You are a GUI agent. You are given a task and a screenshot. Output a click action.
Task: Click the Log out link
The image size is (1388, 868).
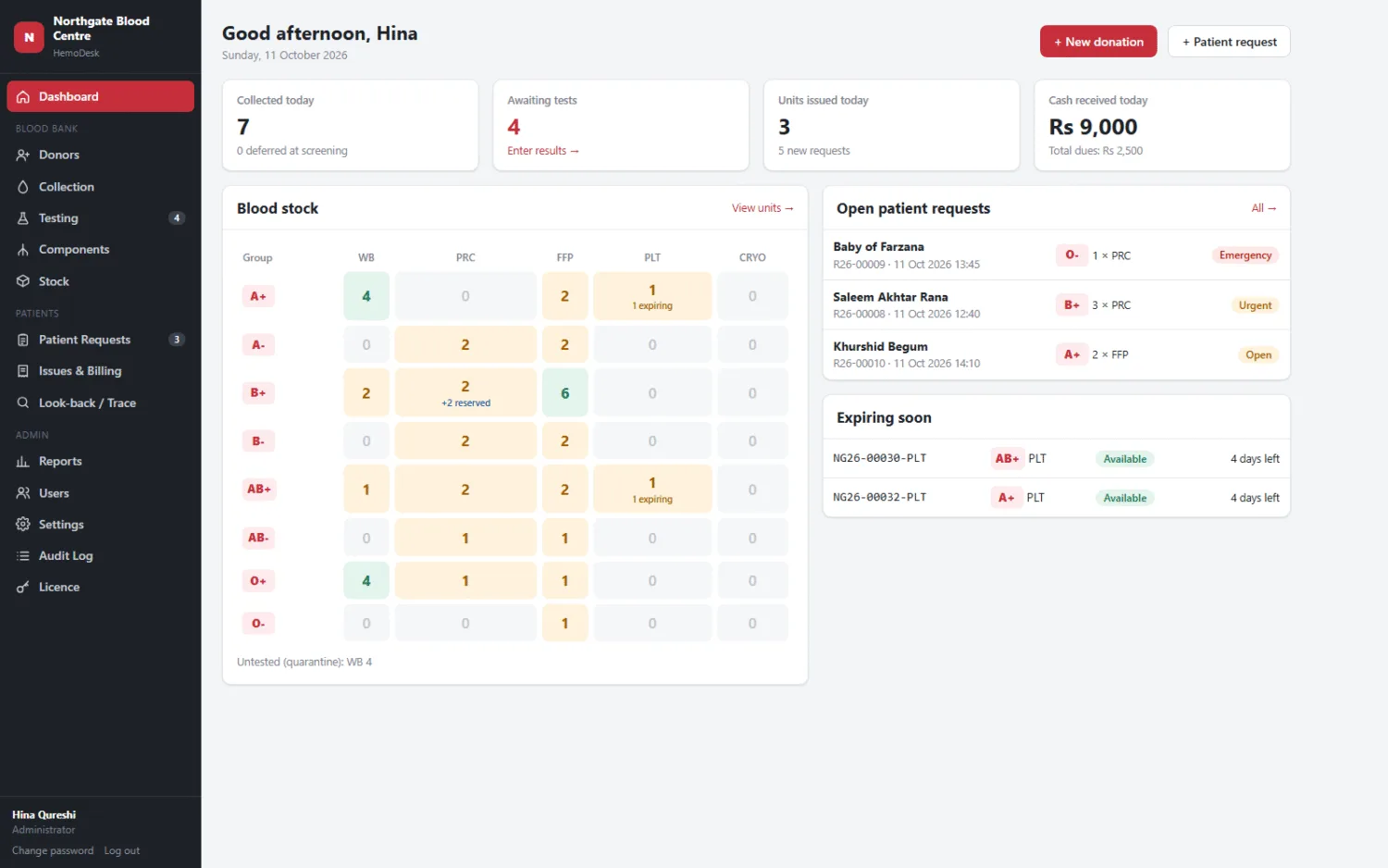pos(122,851)
